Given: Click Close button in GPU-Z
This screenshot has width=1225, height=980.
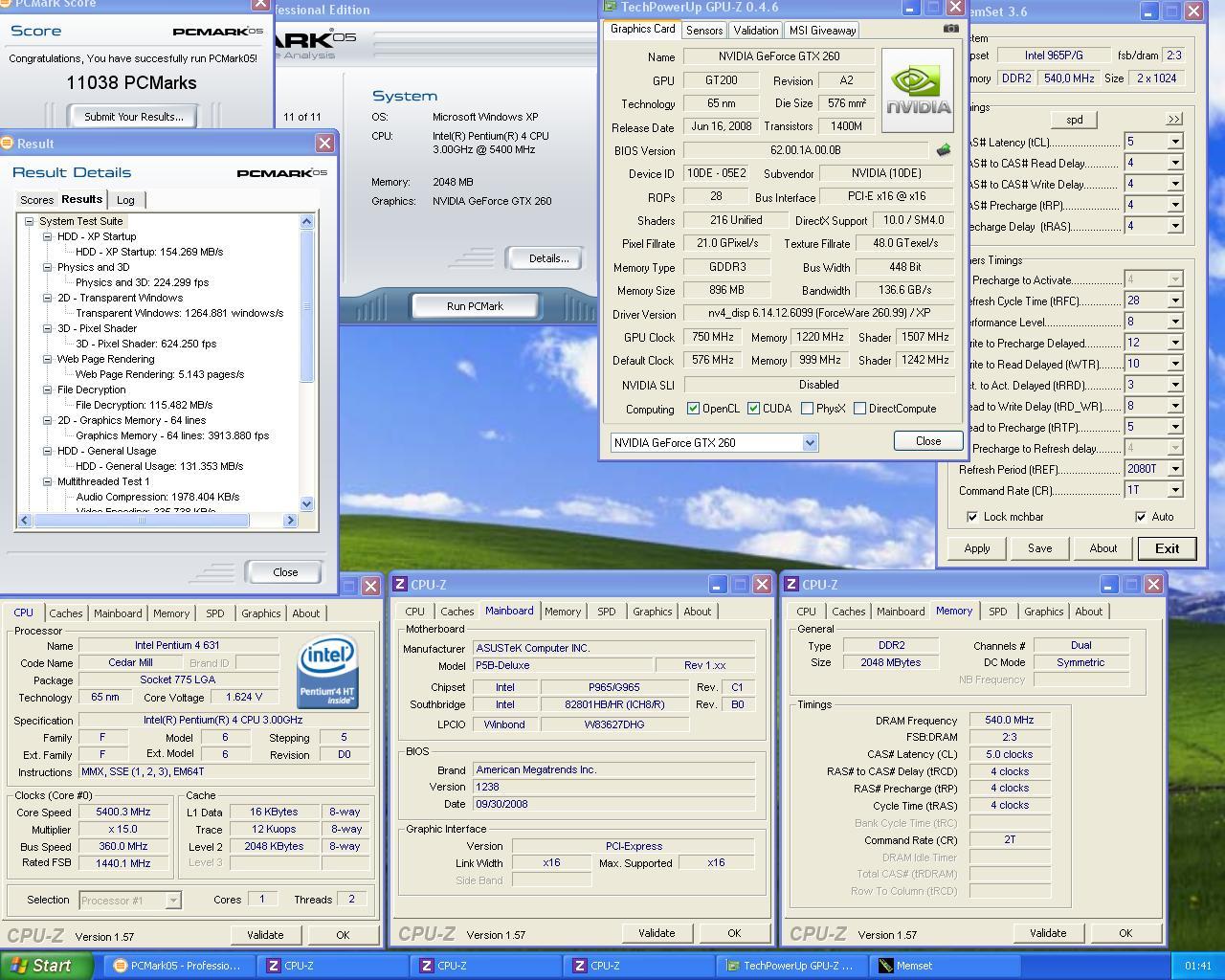Looking at the screenshot, I should tap(927, 441).
